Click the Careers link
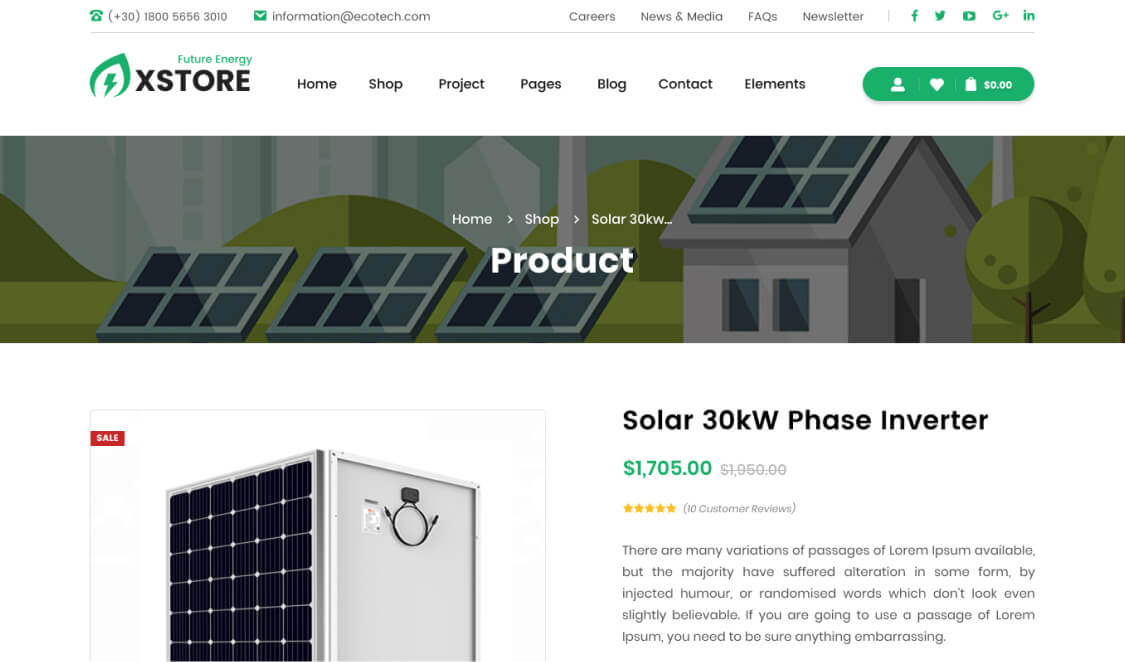 click(592, 16)
